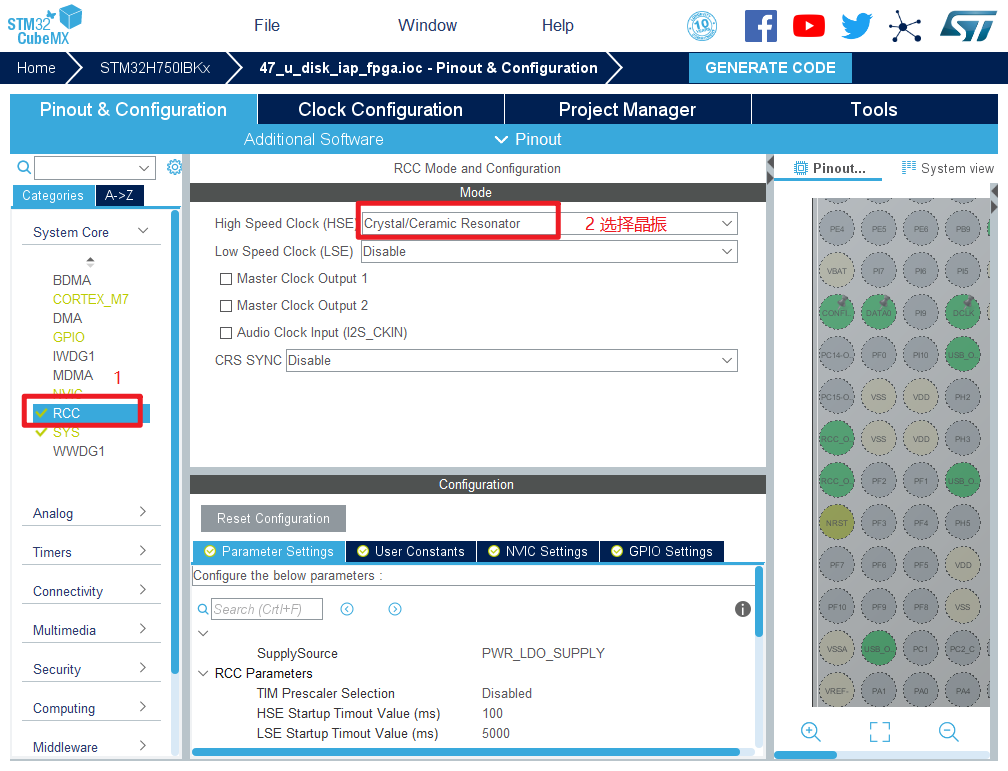Enable Master Clock Output 2 checkbox
This screenshot has height=771, width=1008.
[x=226, y=306]
